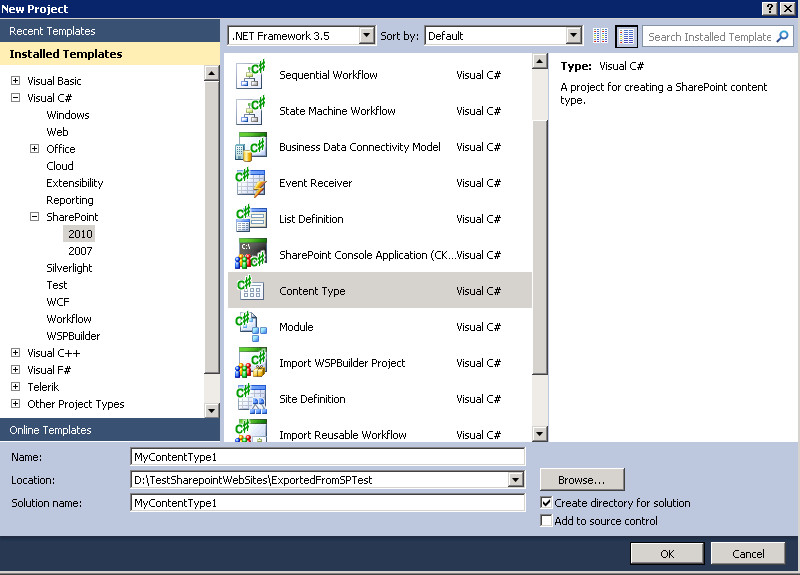Collapse the Visual C# node
The height and width of the screenshot is (575, 800).
(16, 97)
